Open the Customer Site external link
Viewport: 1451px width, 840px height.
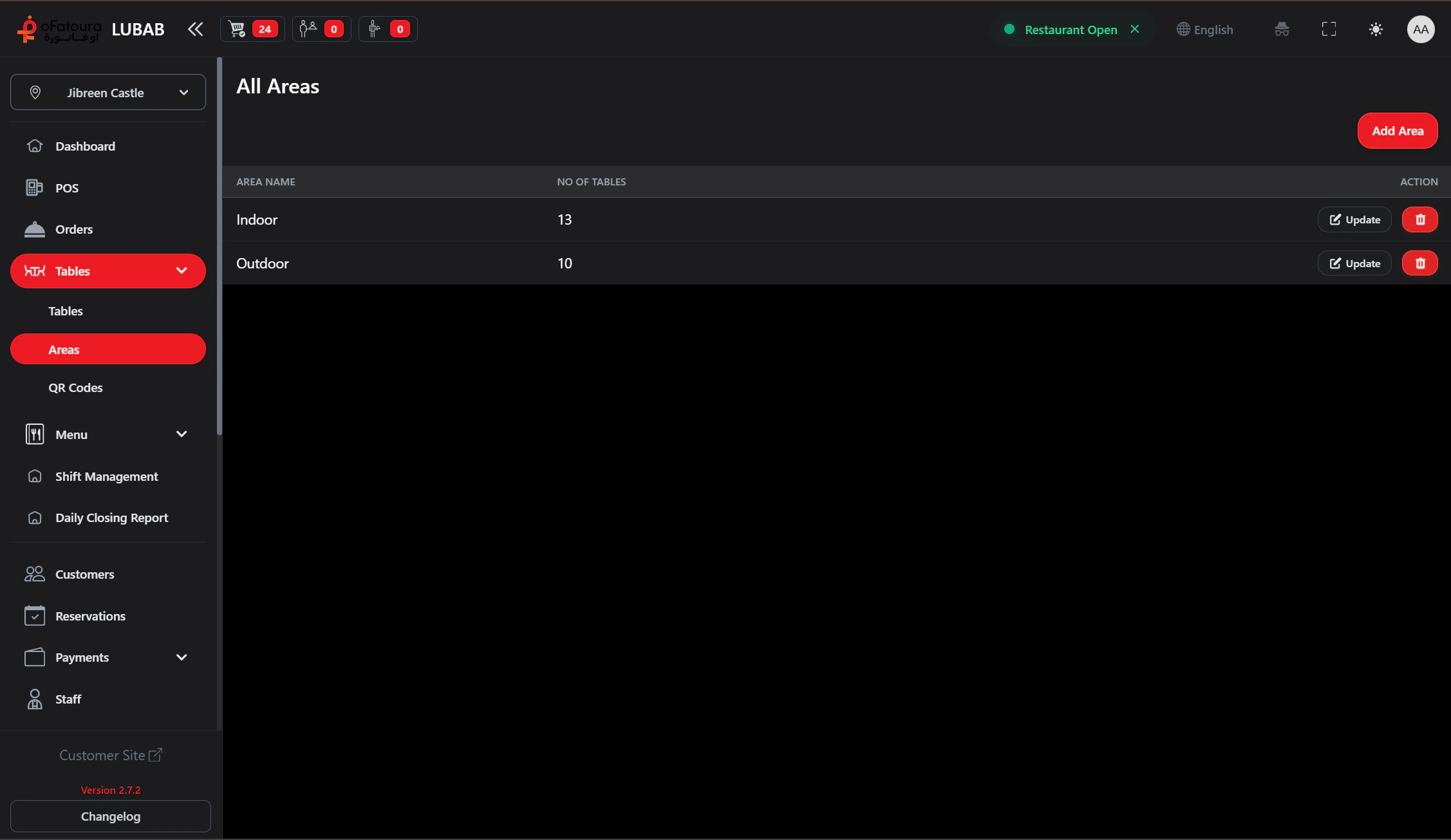(111, 755)
